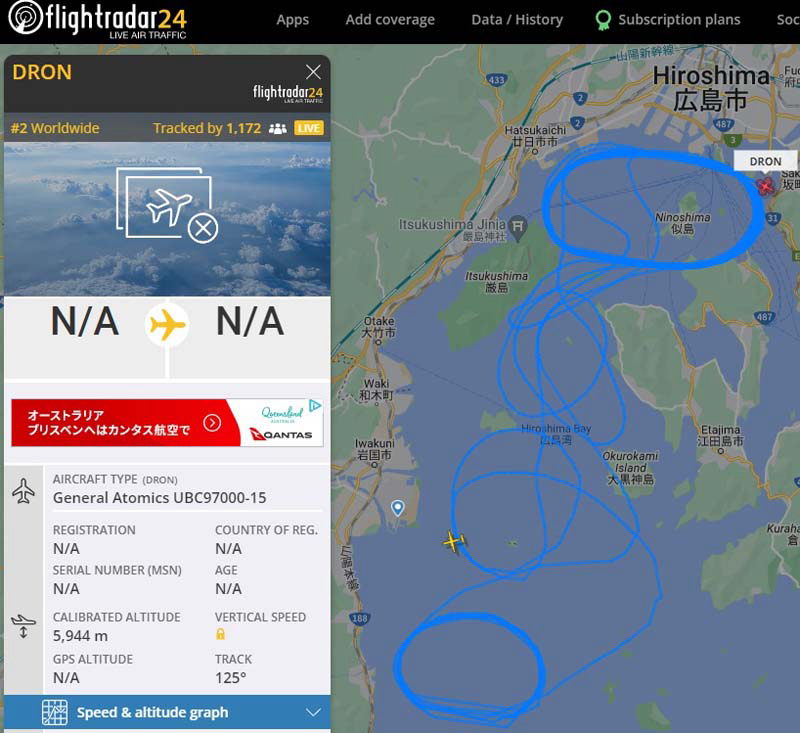Viewport: 800px width, 733px height.
Task: Click the Speed & altitude graph icon
Action: click(55, 712)
